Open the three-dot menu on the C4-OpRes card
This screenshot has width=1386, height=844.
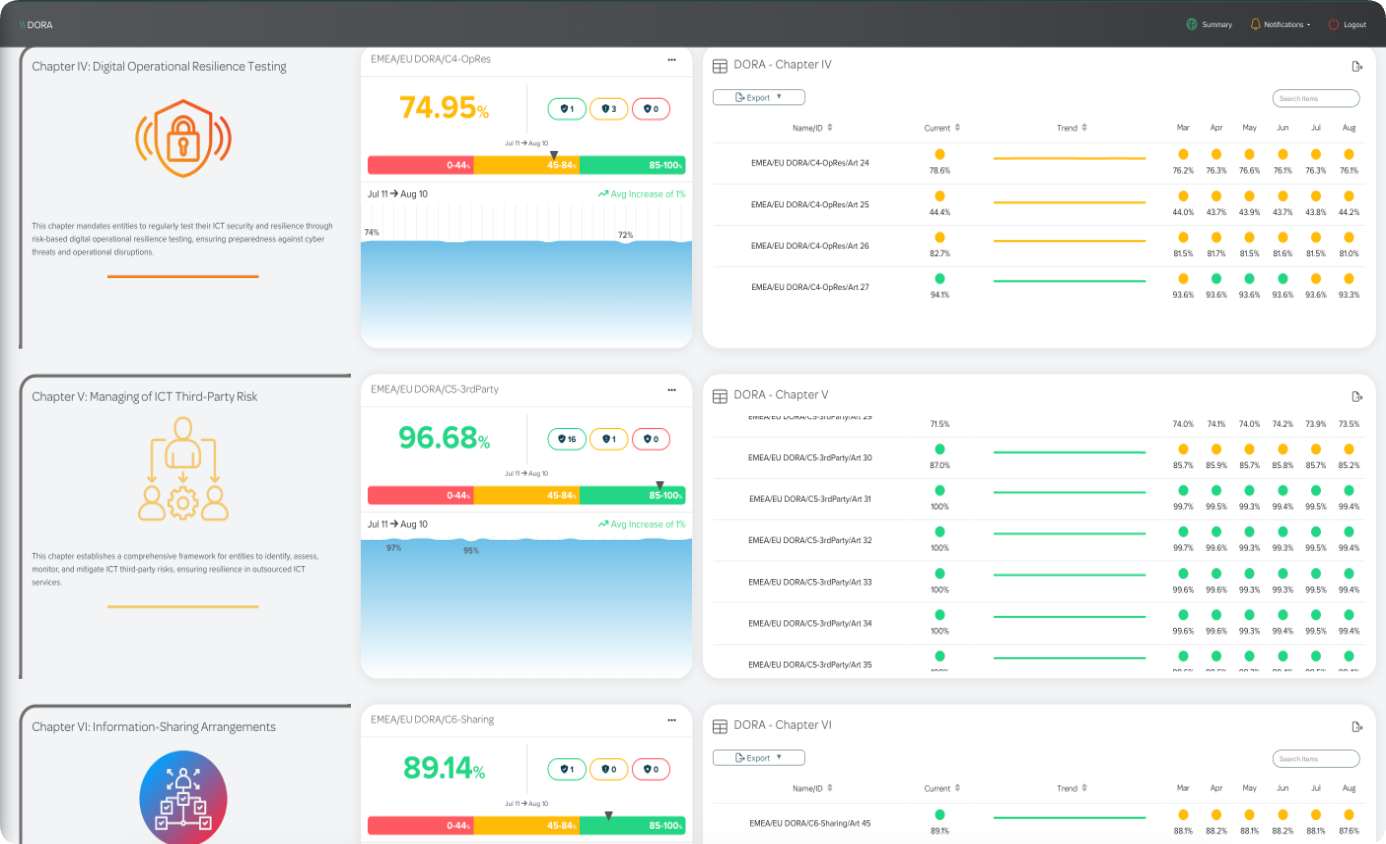coord(672,60)
